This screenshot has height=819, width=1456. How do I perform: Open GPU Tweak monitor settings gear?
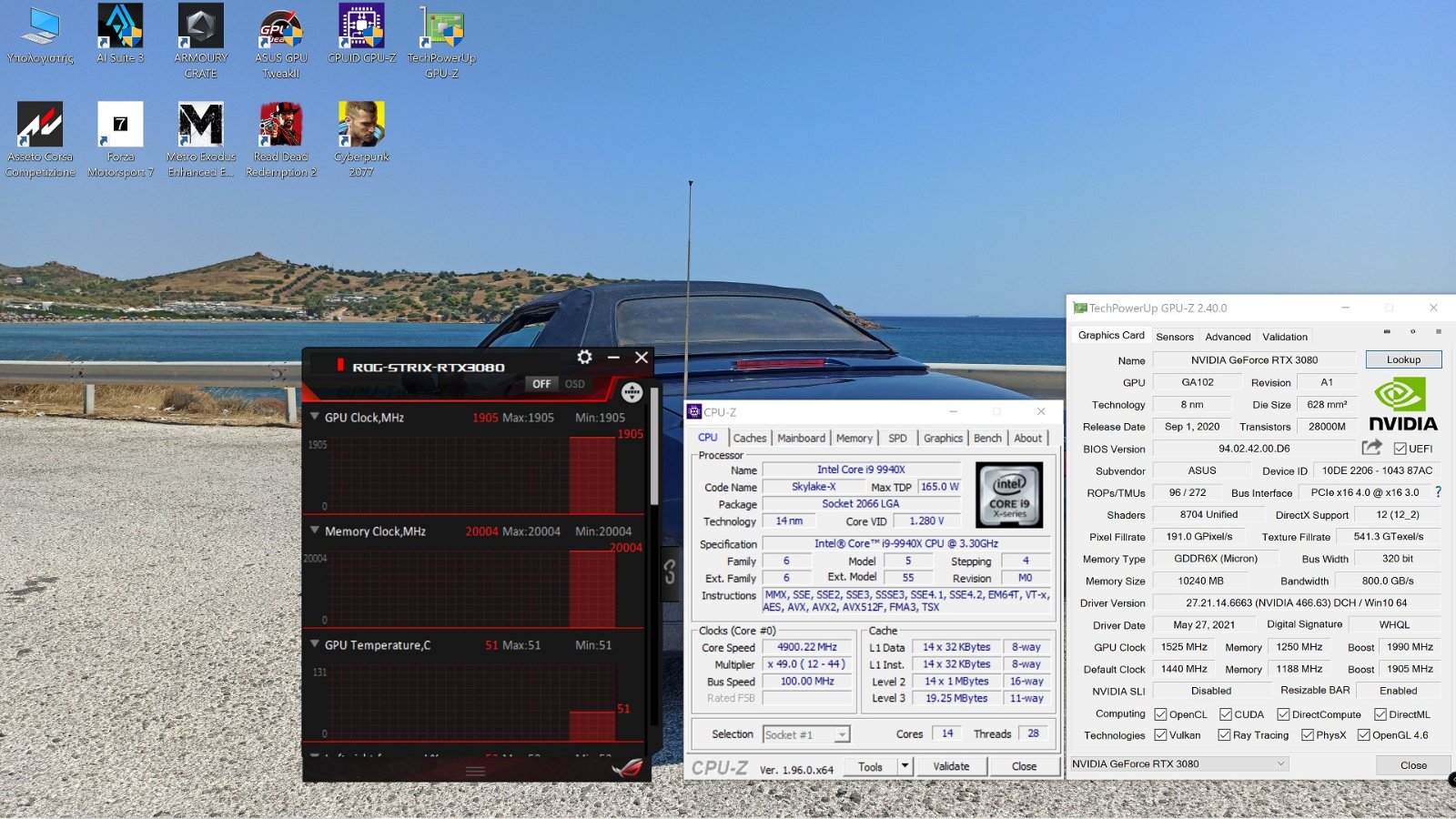pos(584,358)
